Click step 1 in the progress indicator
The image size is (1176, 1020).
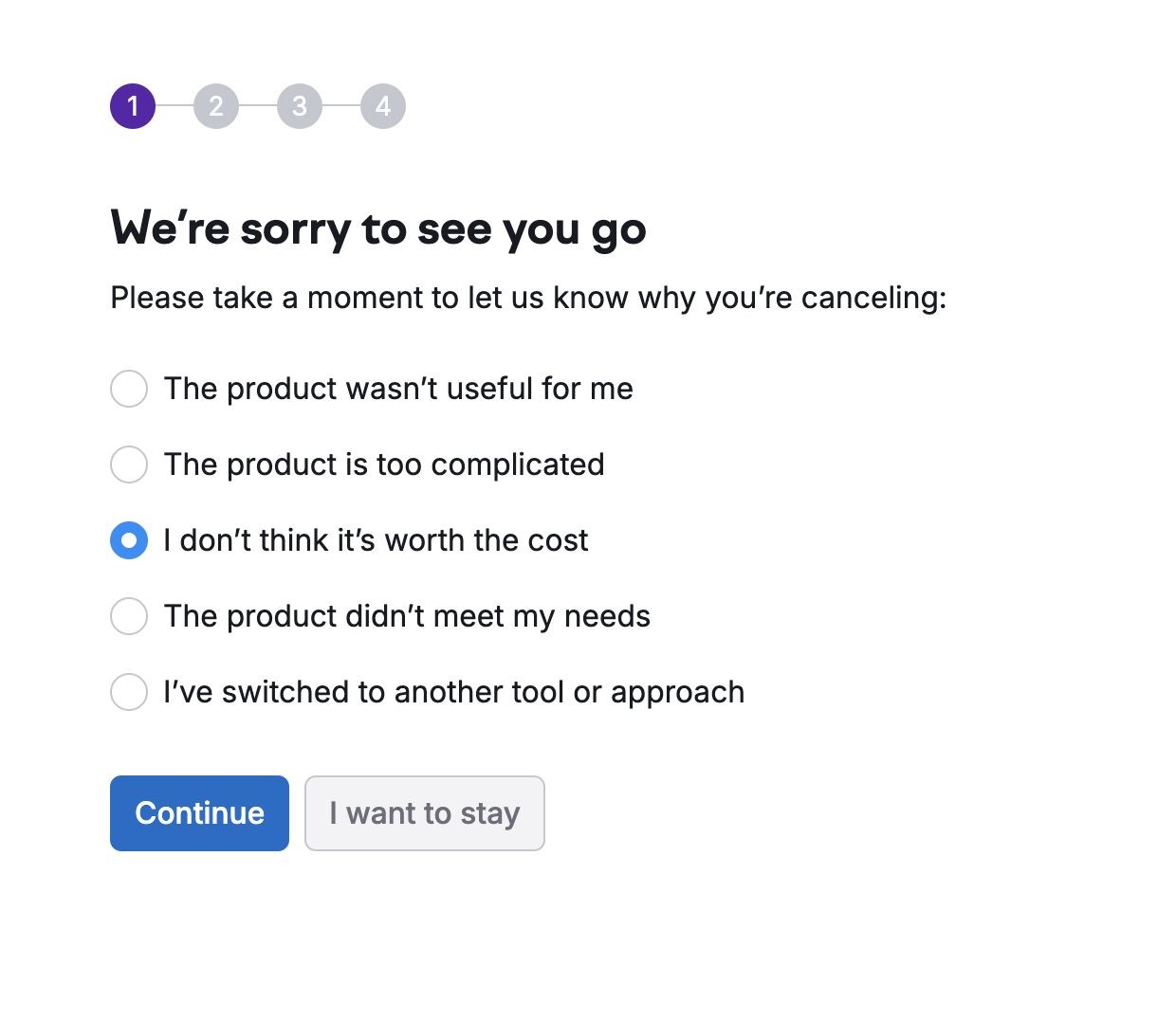coord(133,106)
